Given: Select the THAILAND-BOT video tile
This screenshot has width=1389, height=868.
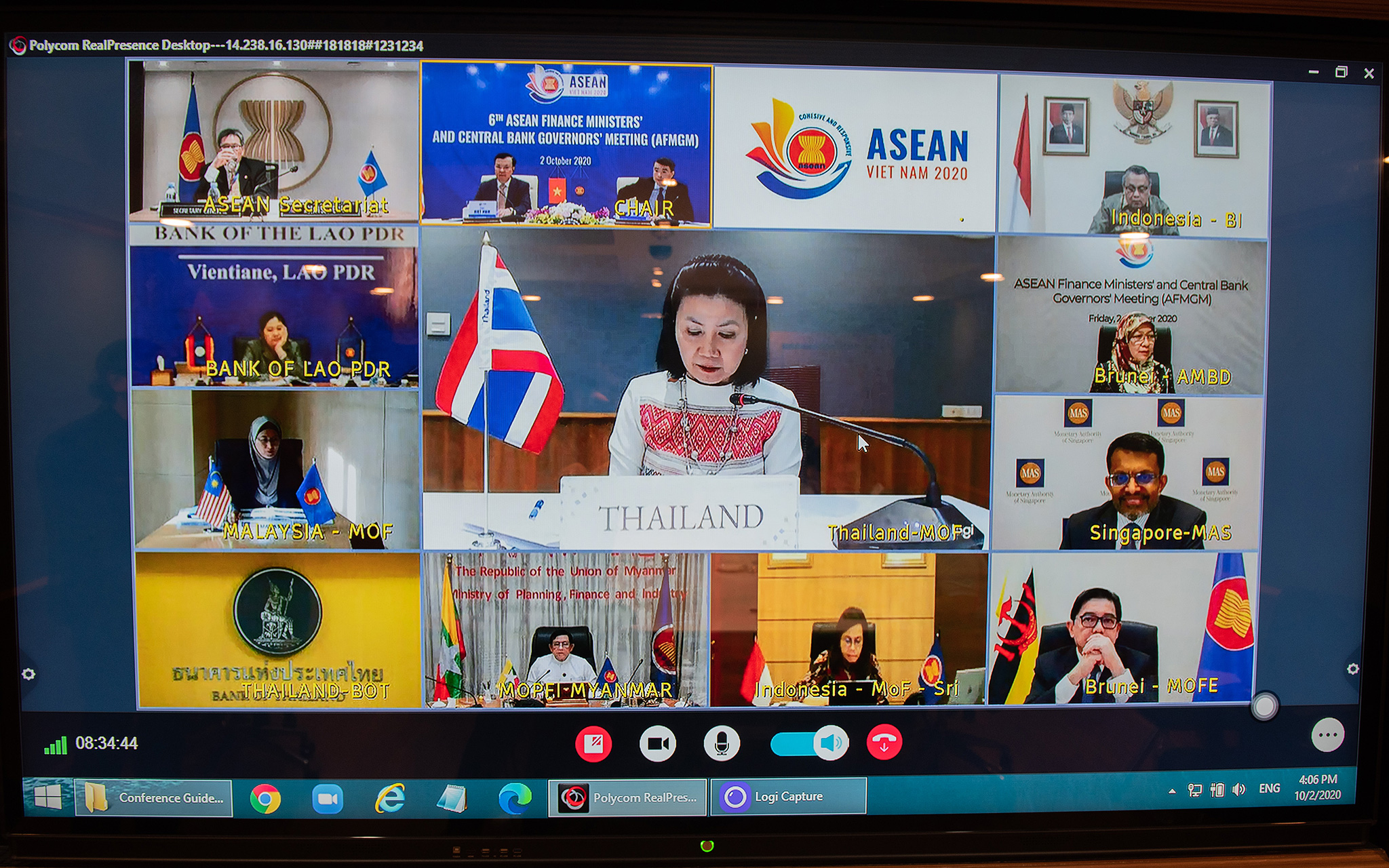Looking at the screenshot, I should [279, 630].
